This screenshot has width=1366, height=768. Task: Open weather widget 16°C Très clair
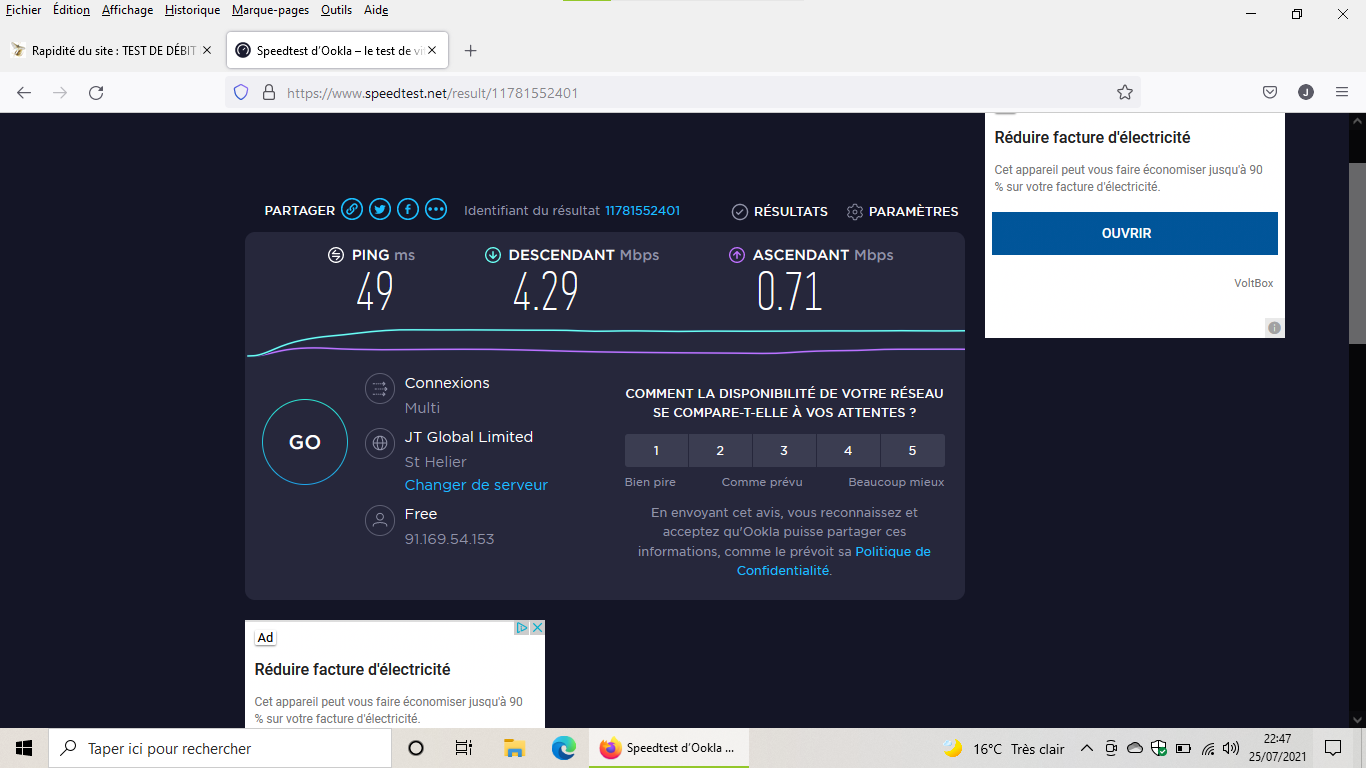coord(1004,748)
